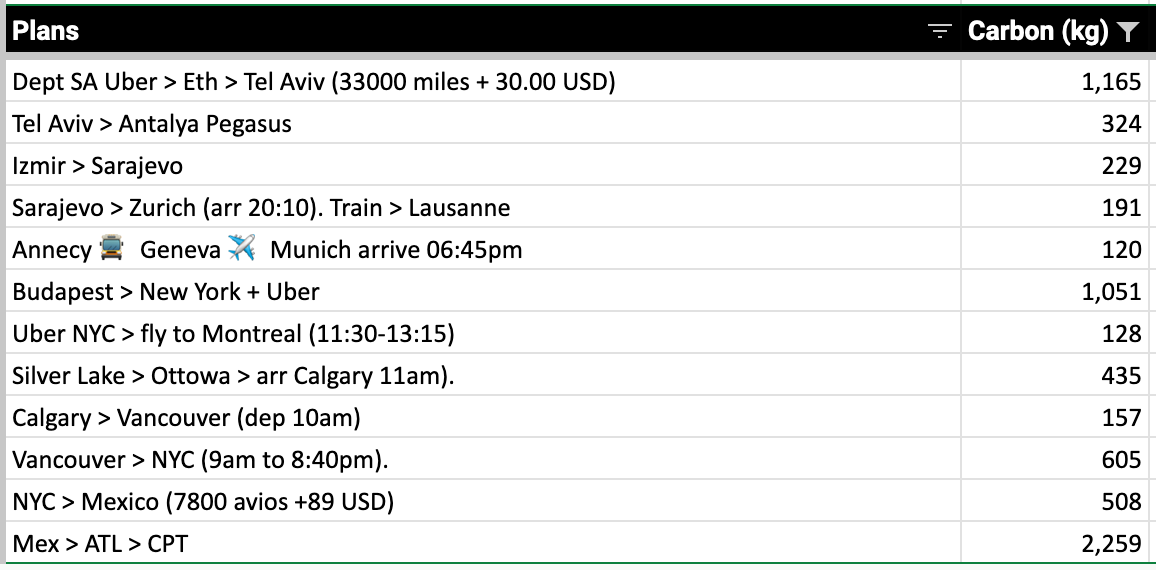Open the Plans column filter dropdown icon
This screenshot has height=570, width=1156.
click(939, 32)
